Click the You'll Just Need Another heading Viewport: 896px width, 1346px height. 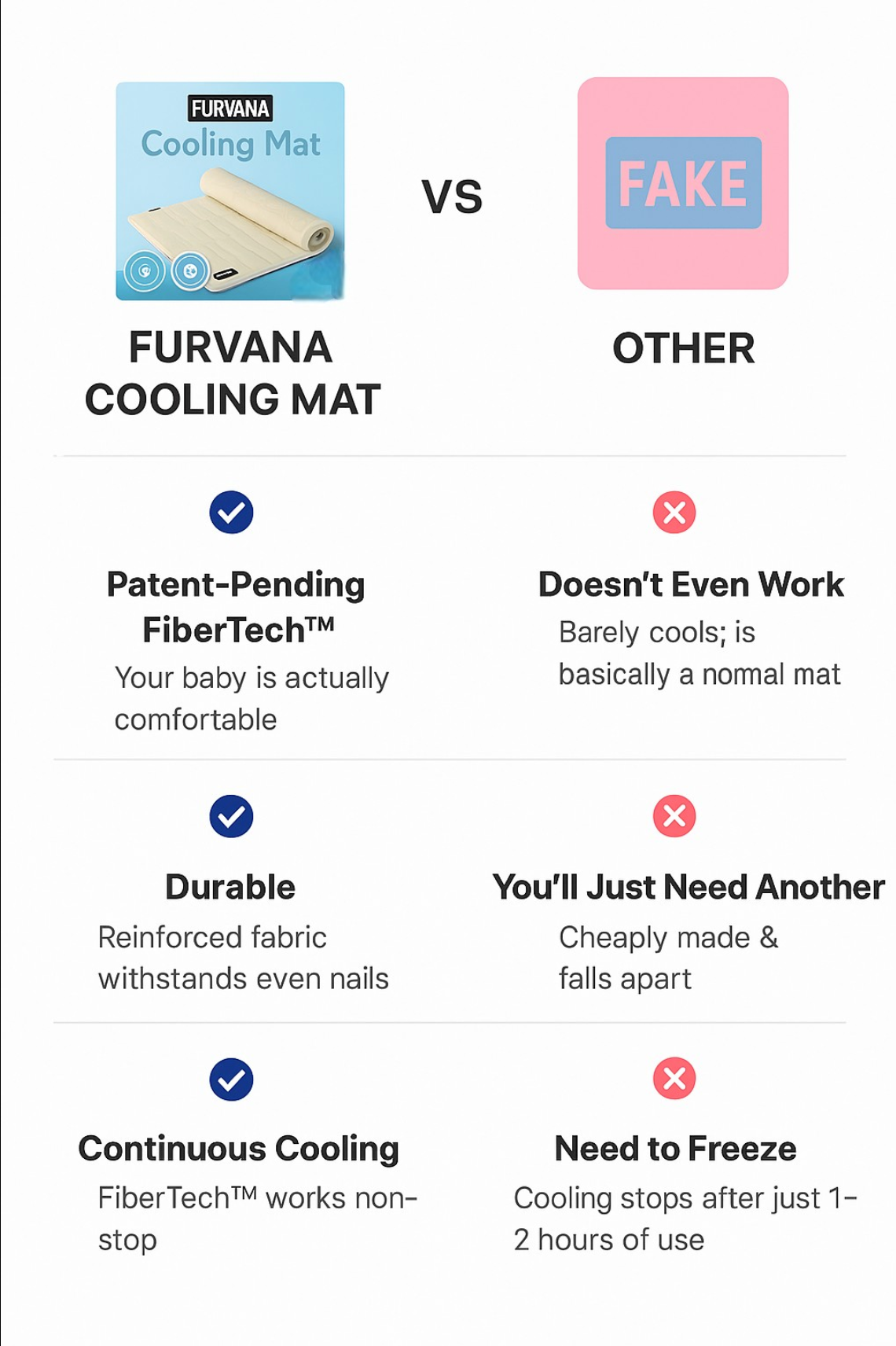[689, 888]
